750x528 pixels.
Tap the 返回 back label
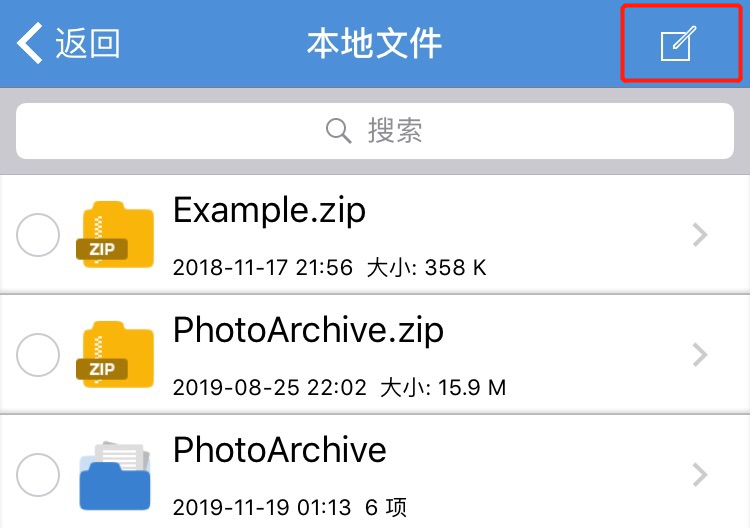(x=88, y=44)
